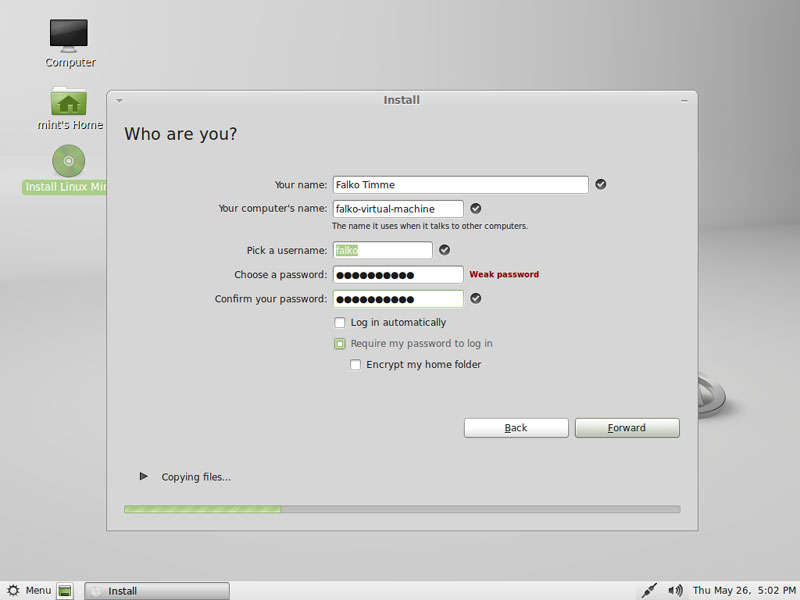This screenshot has width=800, height=600.
Task: Open mint's Home folder icon
Action: click(69, 101)
